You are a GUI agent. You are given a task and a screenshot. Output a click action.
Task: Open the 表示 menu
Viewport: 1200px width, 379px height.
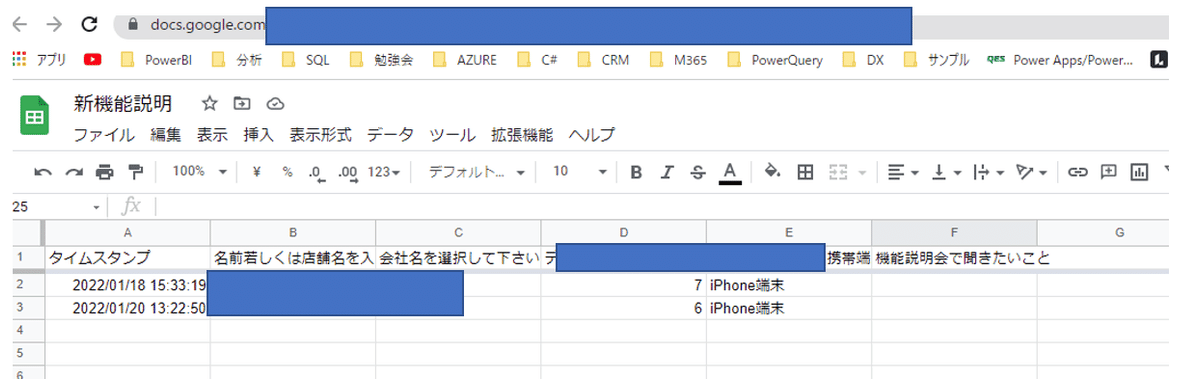coord(212,135)
